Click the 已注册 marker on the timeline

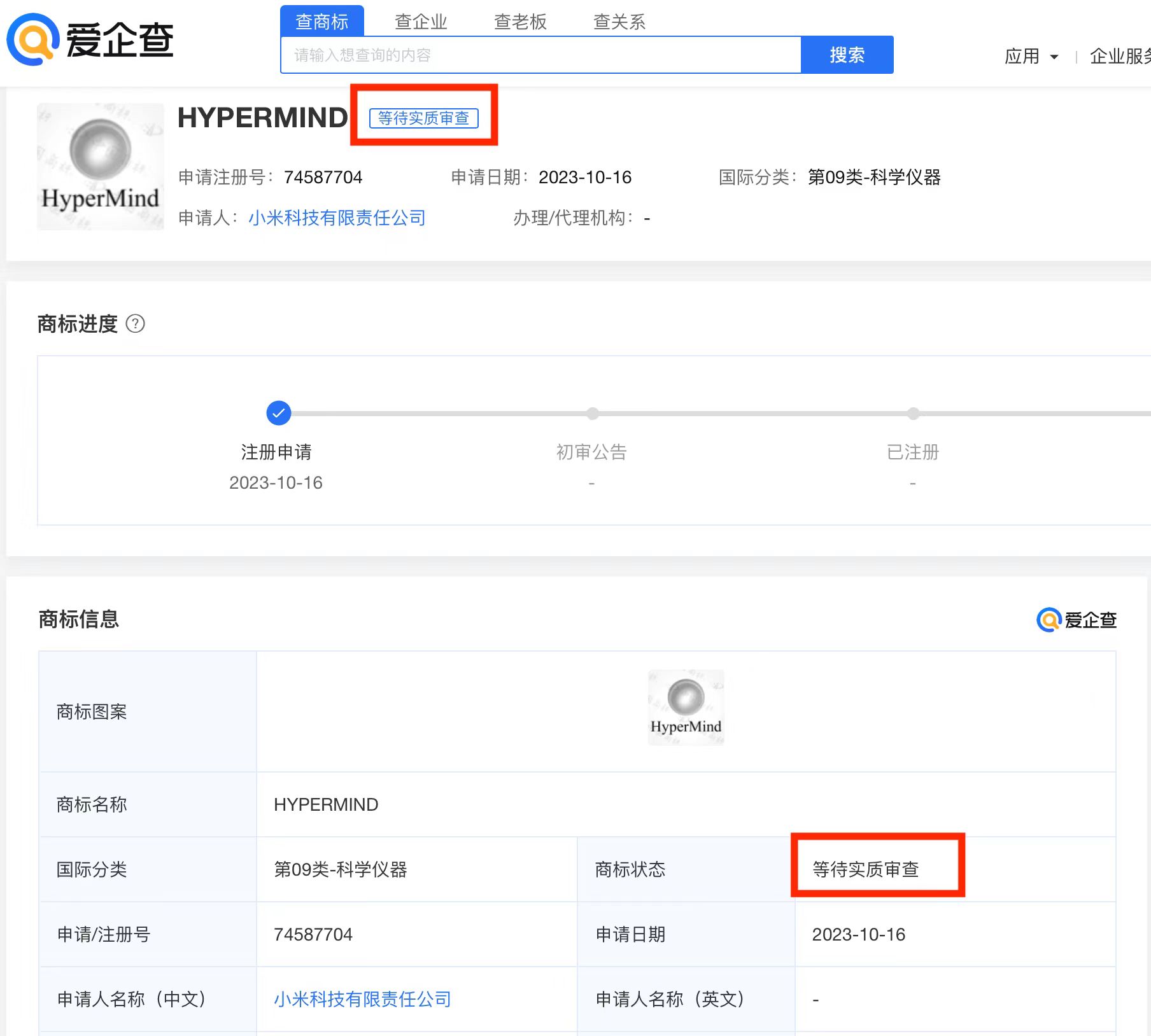[912, 413]
